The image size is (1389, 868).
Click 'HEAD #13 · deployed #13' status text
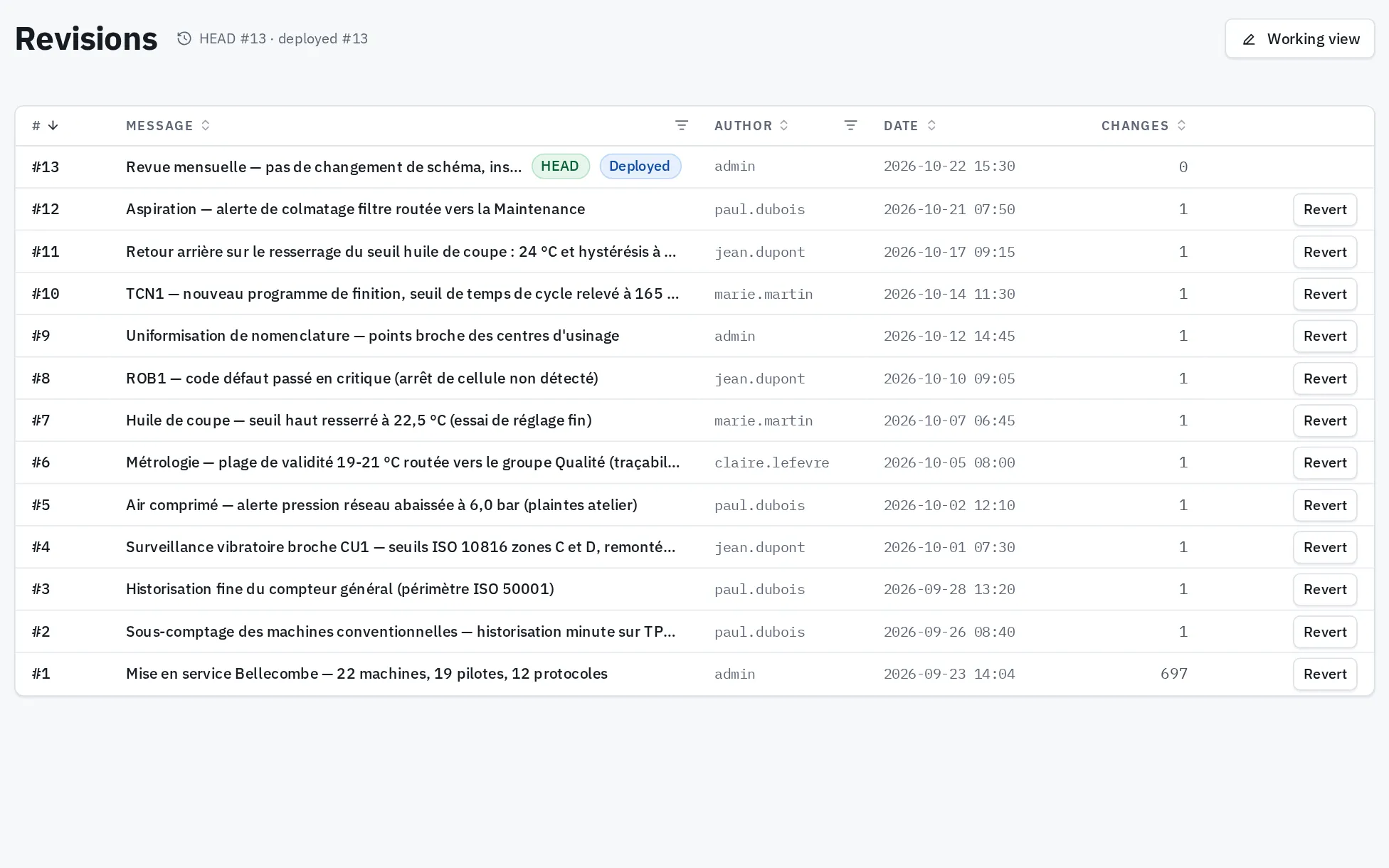[283, 38]
